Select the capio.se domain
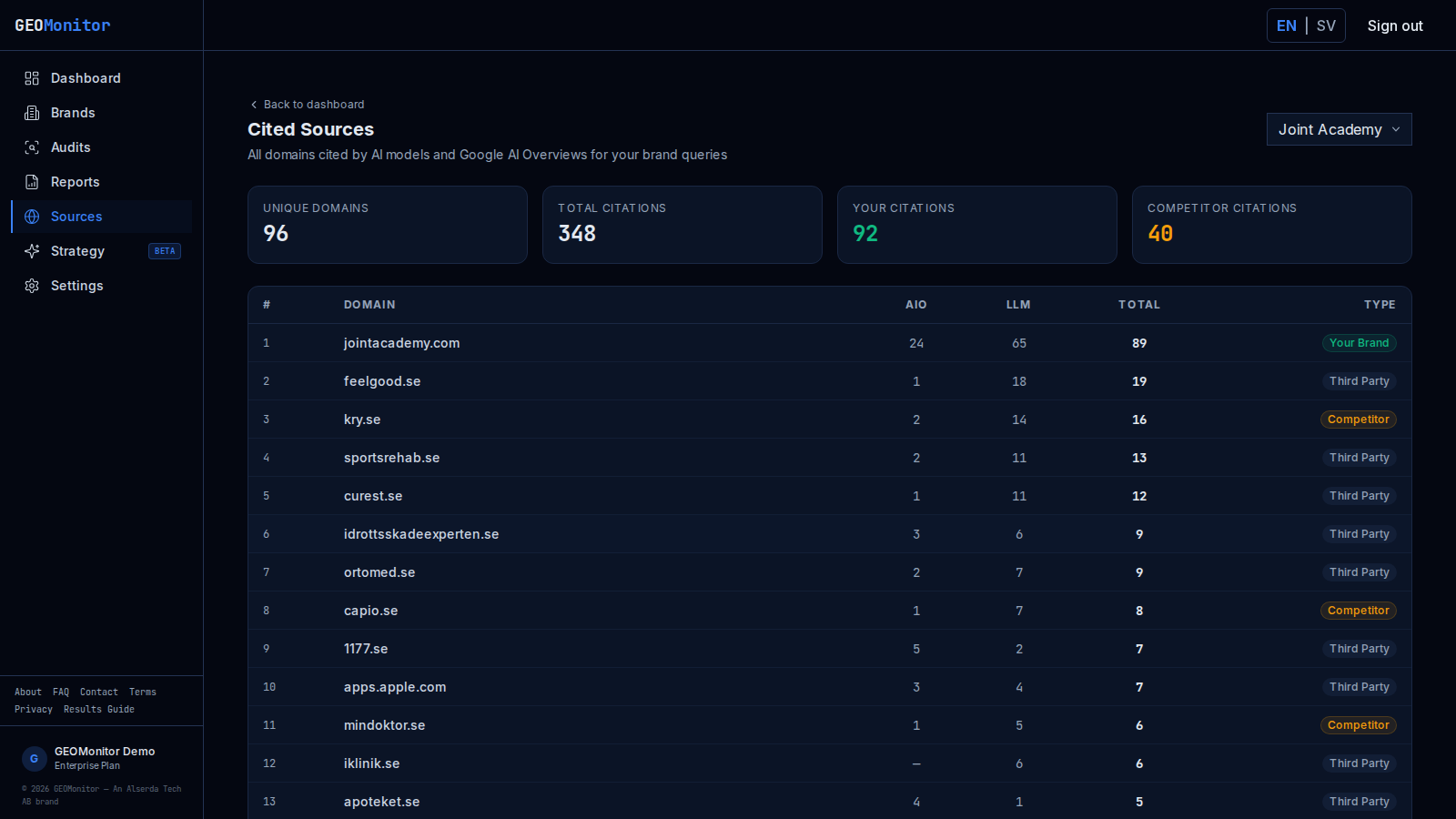The height and width of the screenshot is (819, 1456). click(371, 611)
